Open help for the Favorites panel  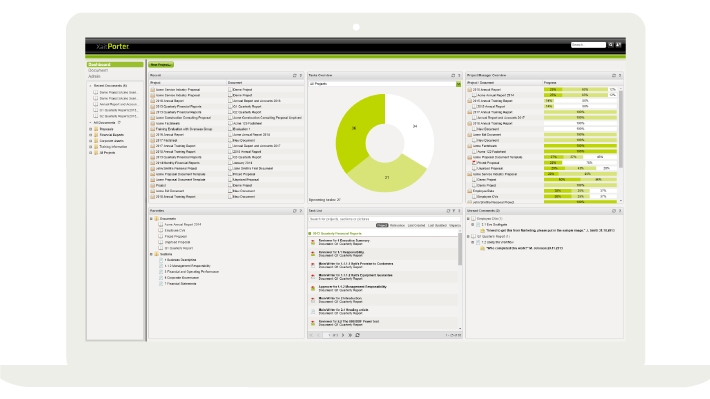coord(301,211)
